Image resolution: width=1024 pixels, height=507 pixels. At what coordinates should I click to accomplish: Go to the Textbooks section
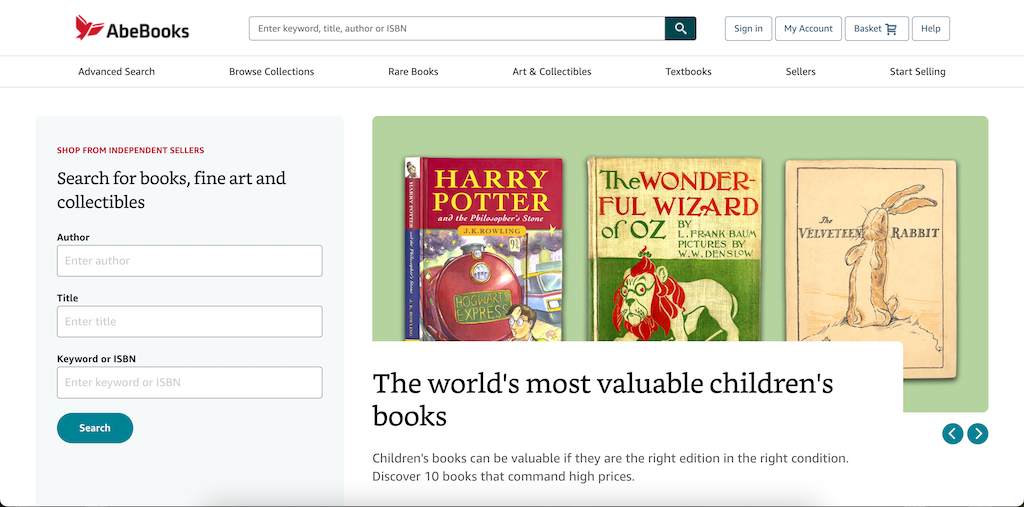coord(688,72)
